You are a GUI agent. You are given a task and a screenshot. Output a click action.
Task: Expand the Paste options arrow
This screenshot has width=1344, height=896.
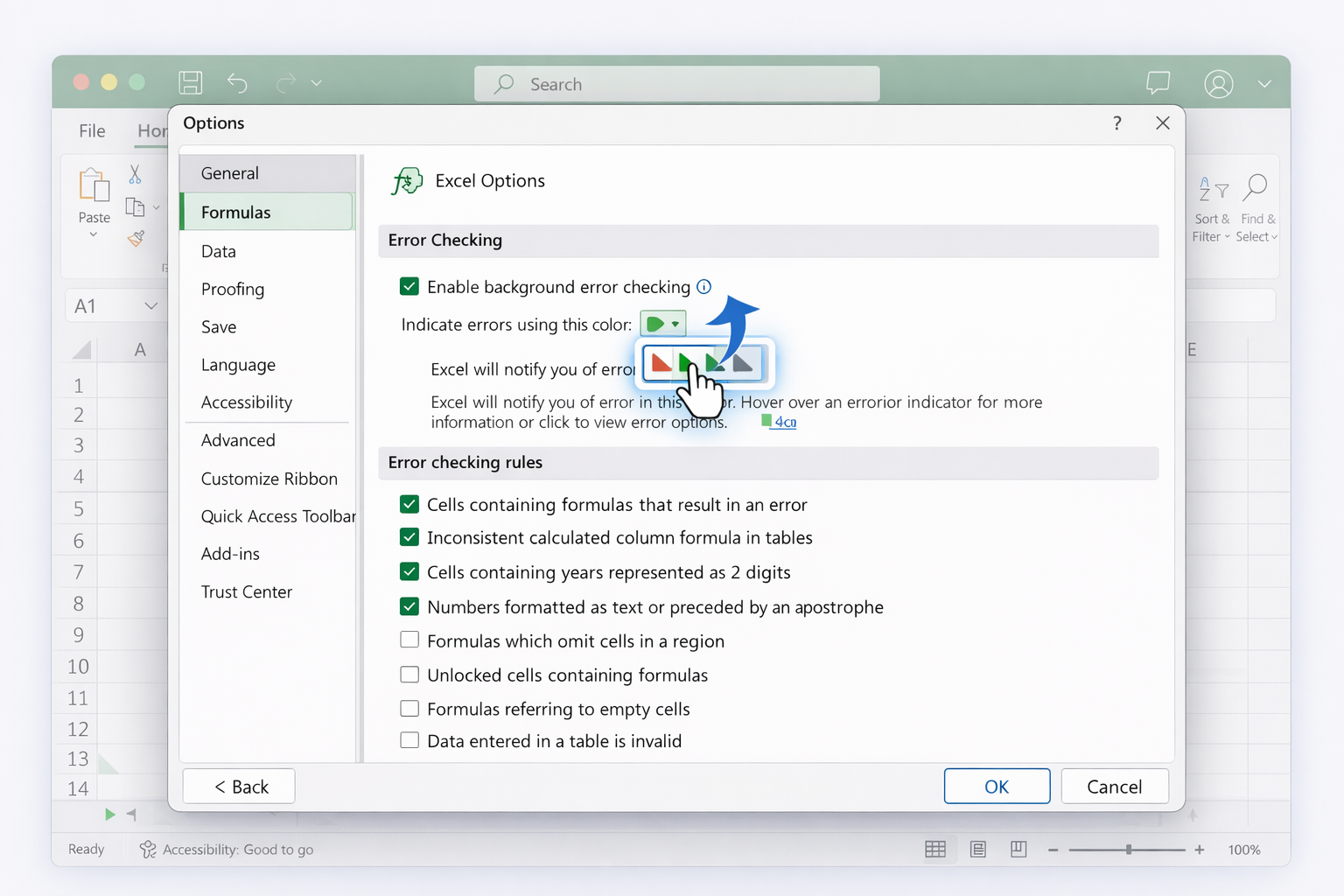[94, 234]
